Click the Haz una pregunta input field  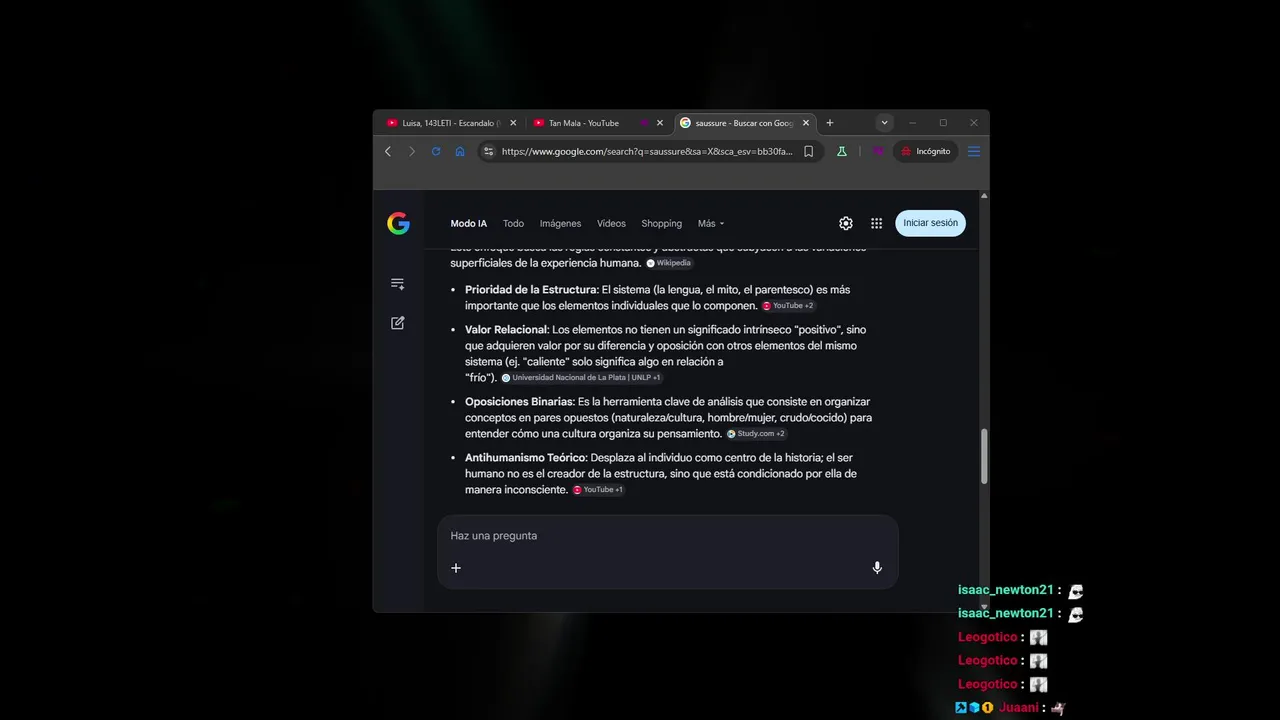pos(668,536)
